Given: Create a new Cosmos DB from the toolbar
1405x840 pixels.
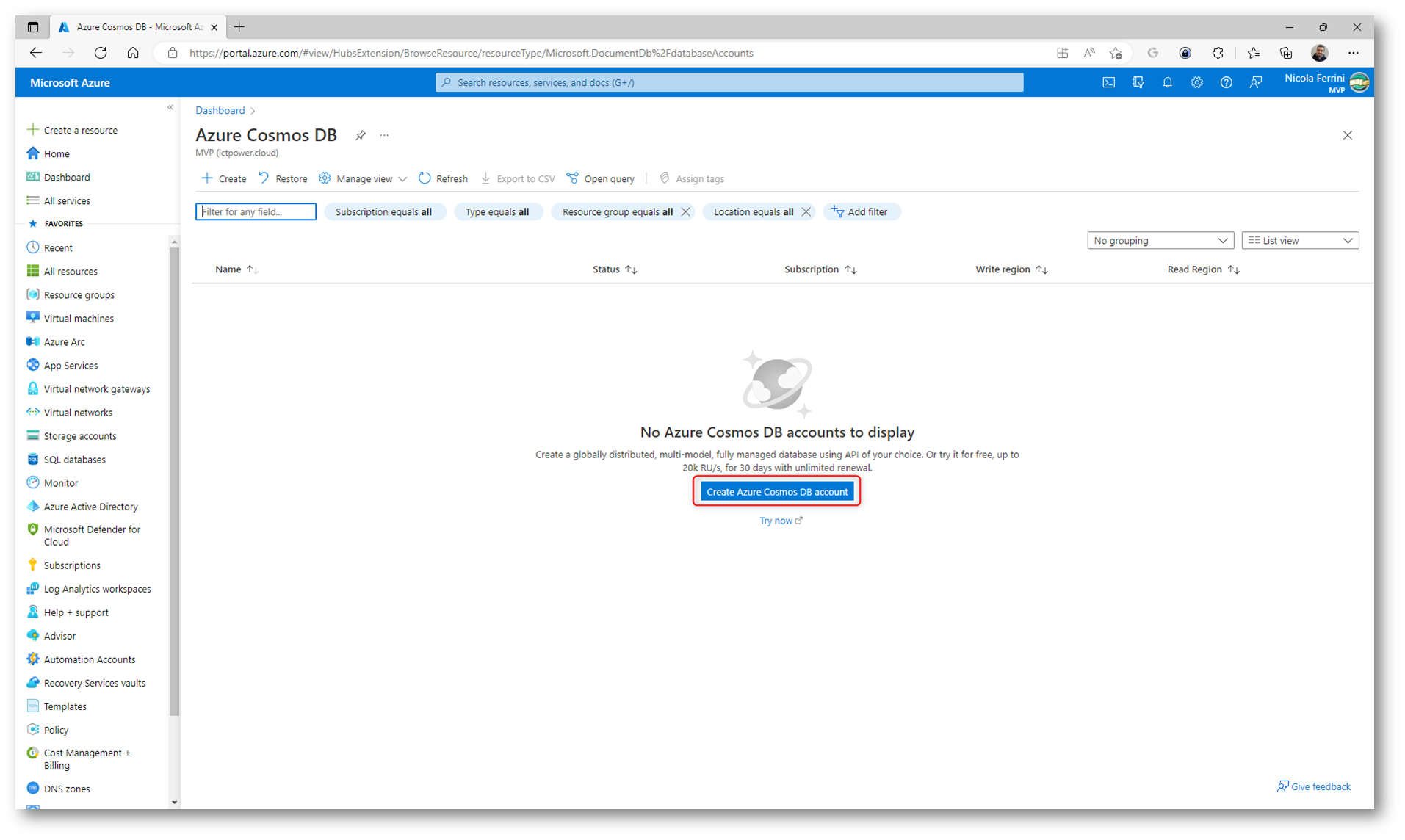Looking at the screenshot, I should [x=224, y=178].
